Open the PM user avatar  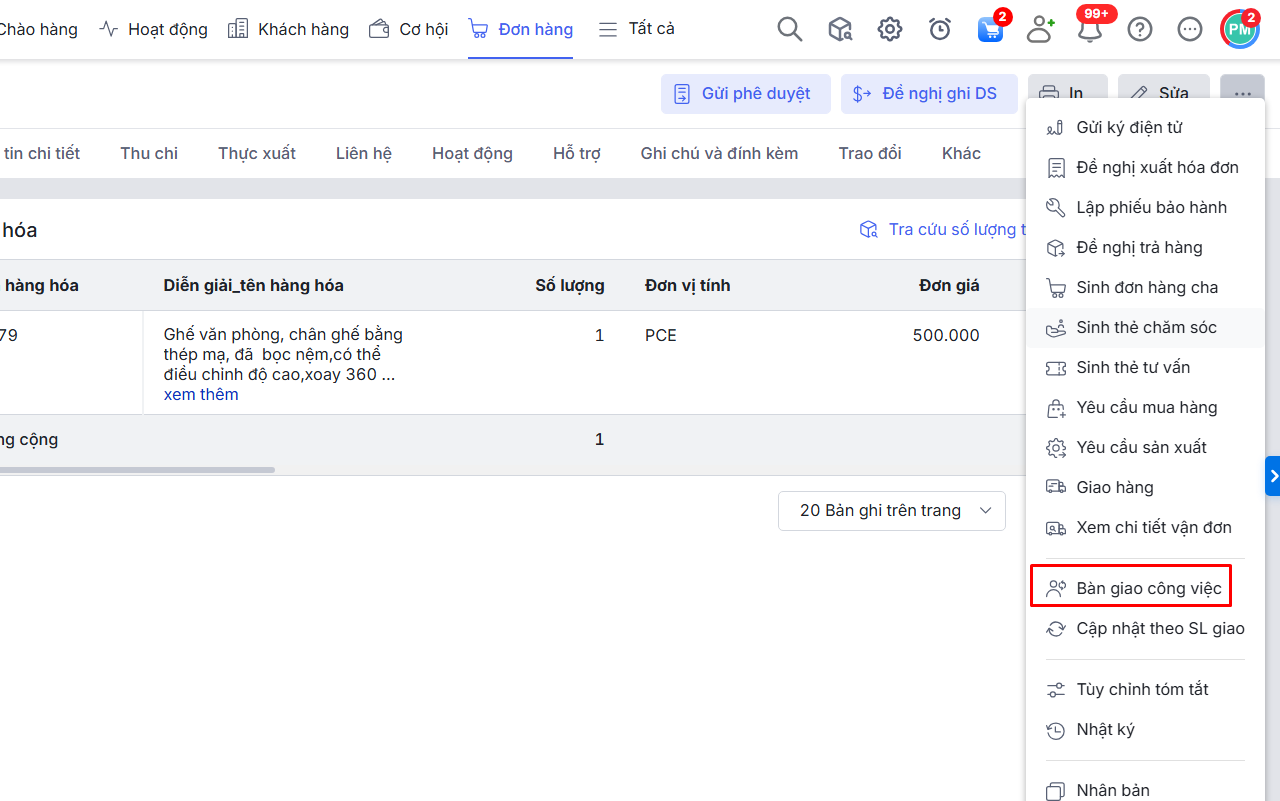point(1240,30)
